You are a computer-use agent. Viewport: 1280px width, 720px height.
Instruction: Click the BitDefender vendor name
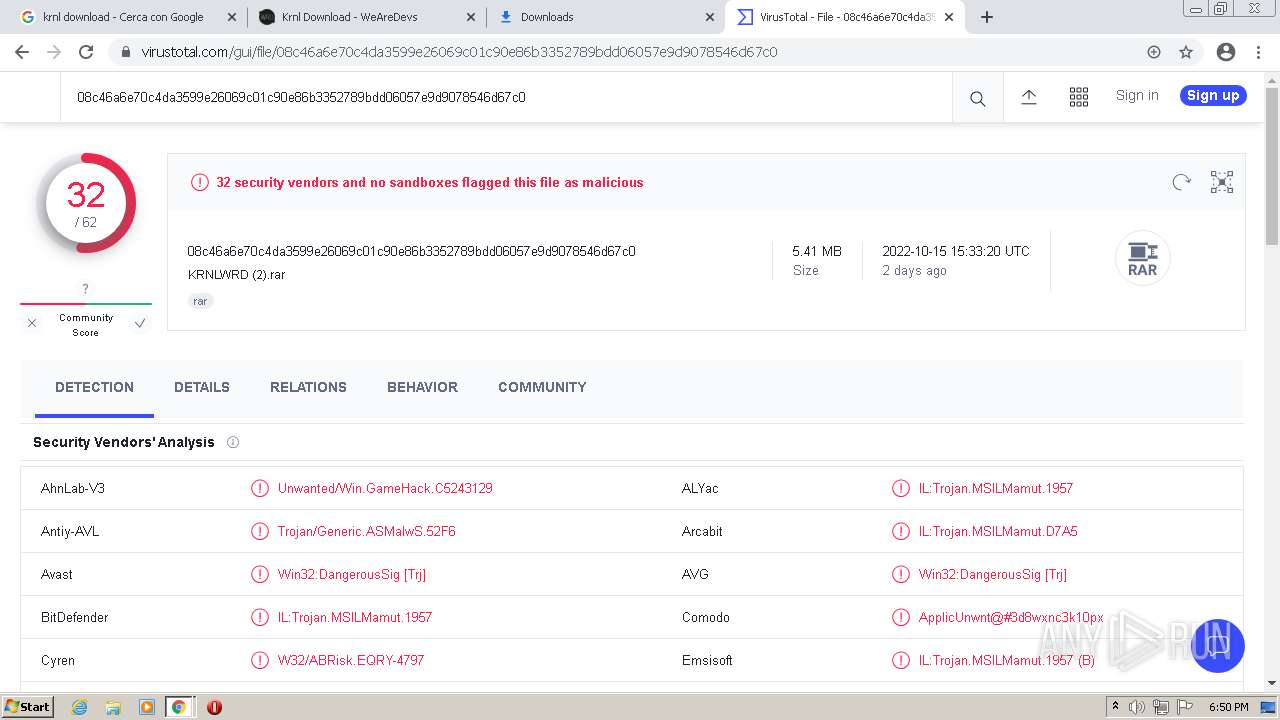pos(75,617)
